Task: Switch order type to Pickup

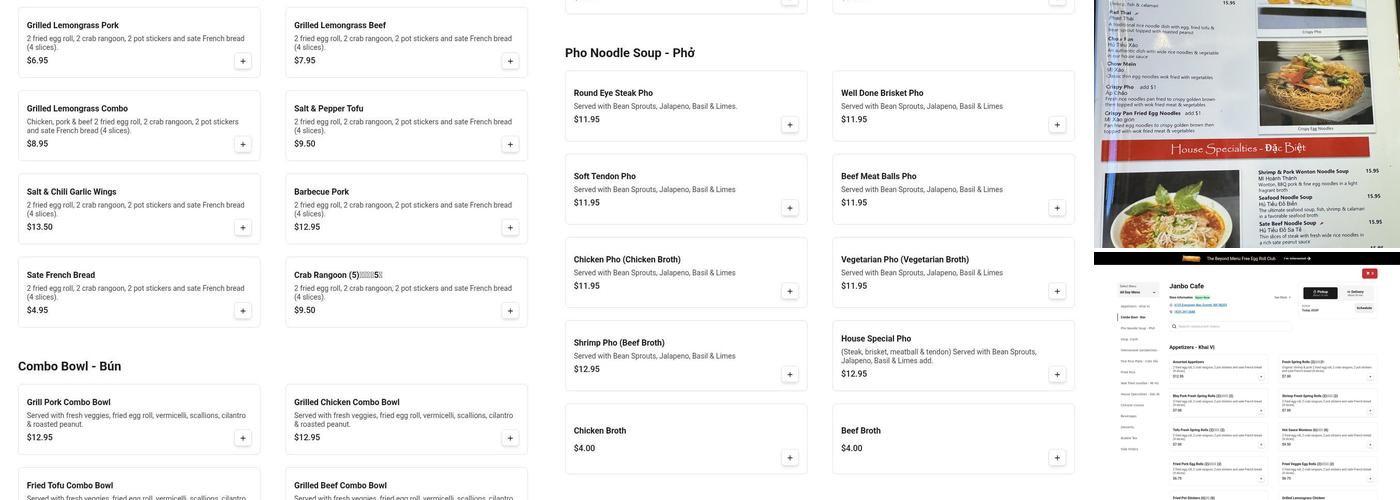Action: click(1319, 293)
